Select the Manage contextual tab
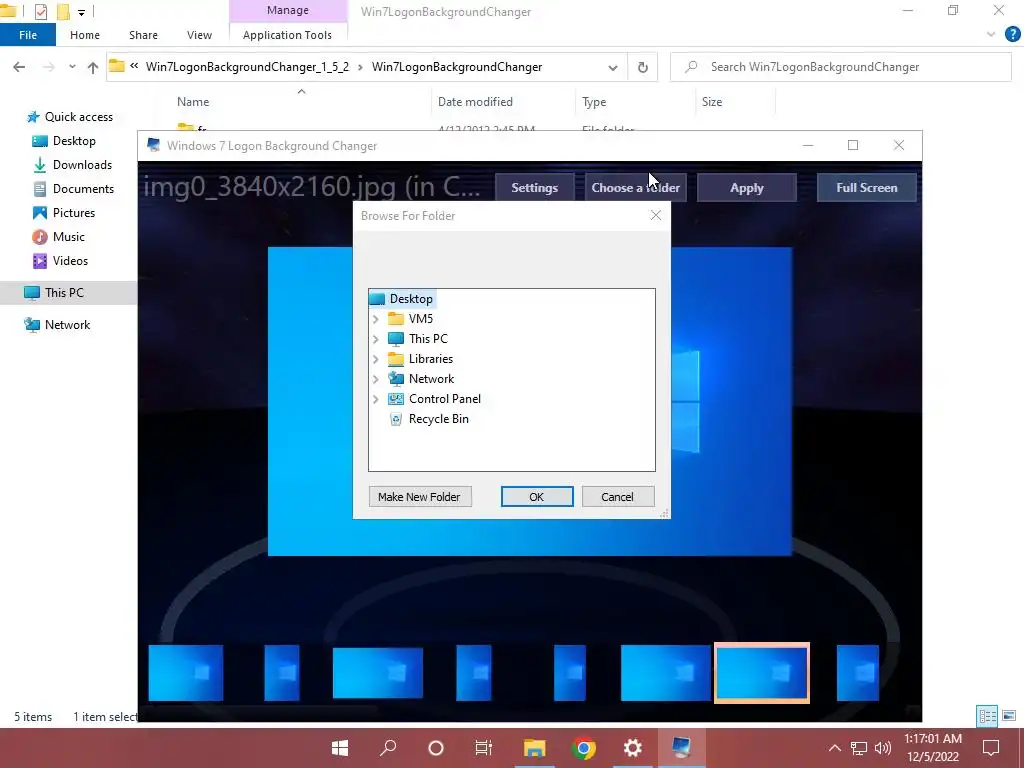The image size is (1024, 768). tap(287, 10)
